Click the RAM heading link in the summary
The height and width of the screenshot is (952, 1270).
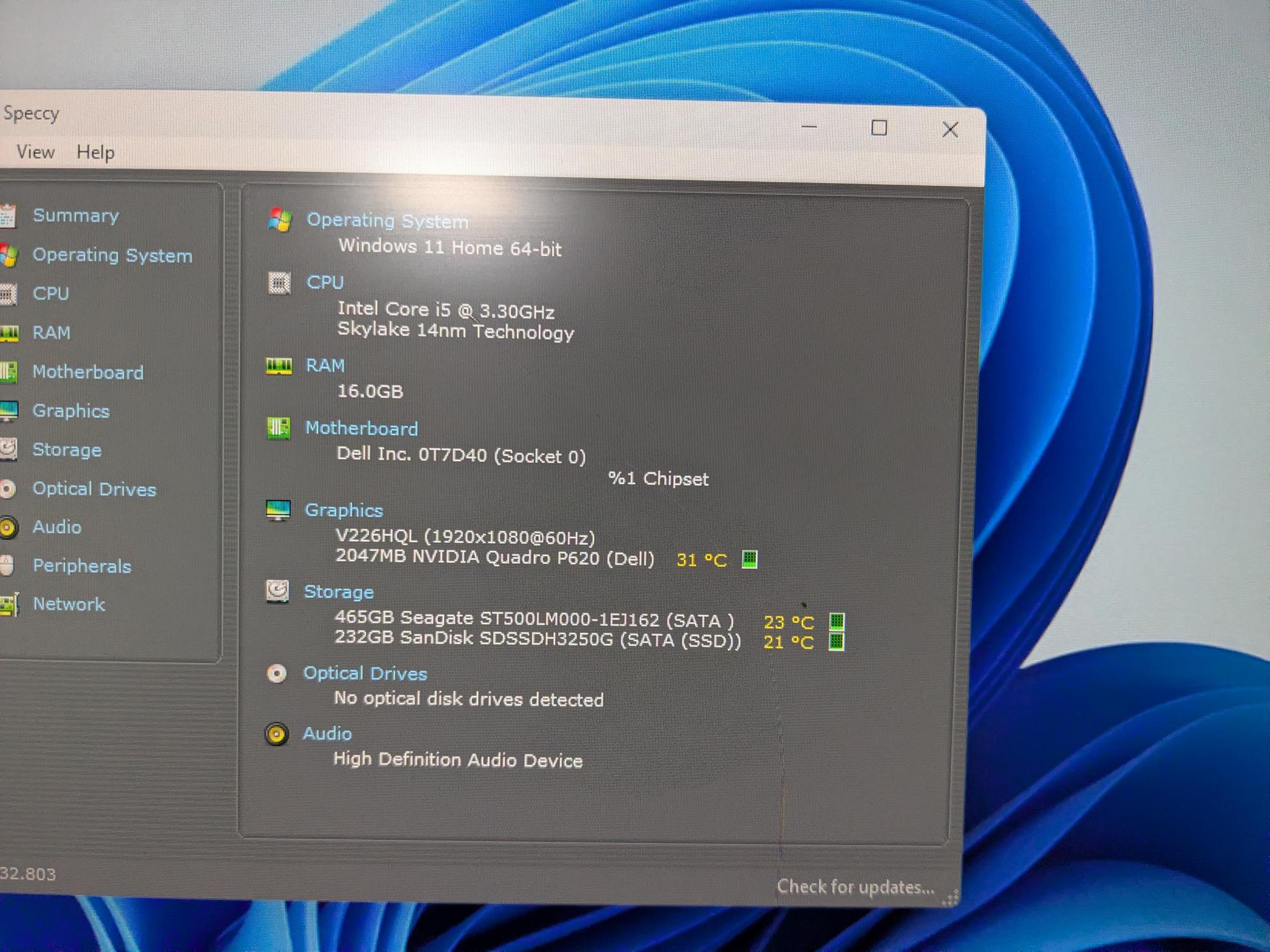325,366
